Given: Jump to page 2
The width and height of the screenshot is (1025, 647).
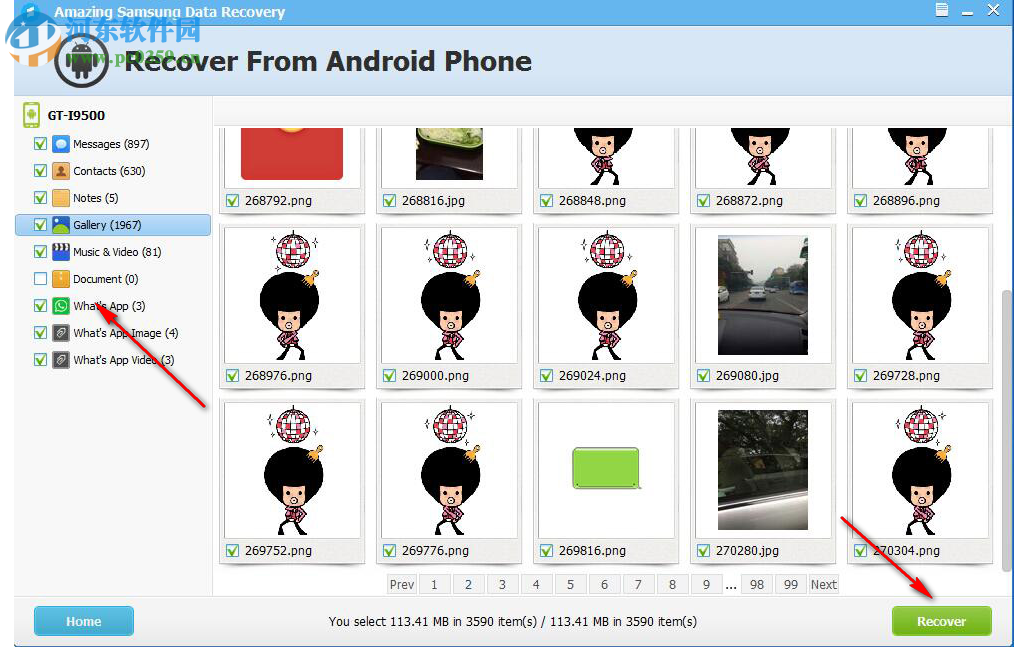Looking at the screenshot, I should click(x=468, y=584).
